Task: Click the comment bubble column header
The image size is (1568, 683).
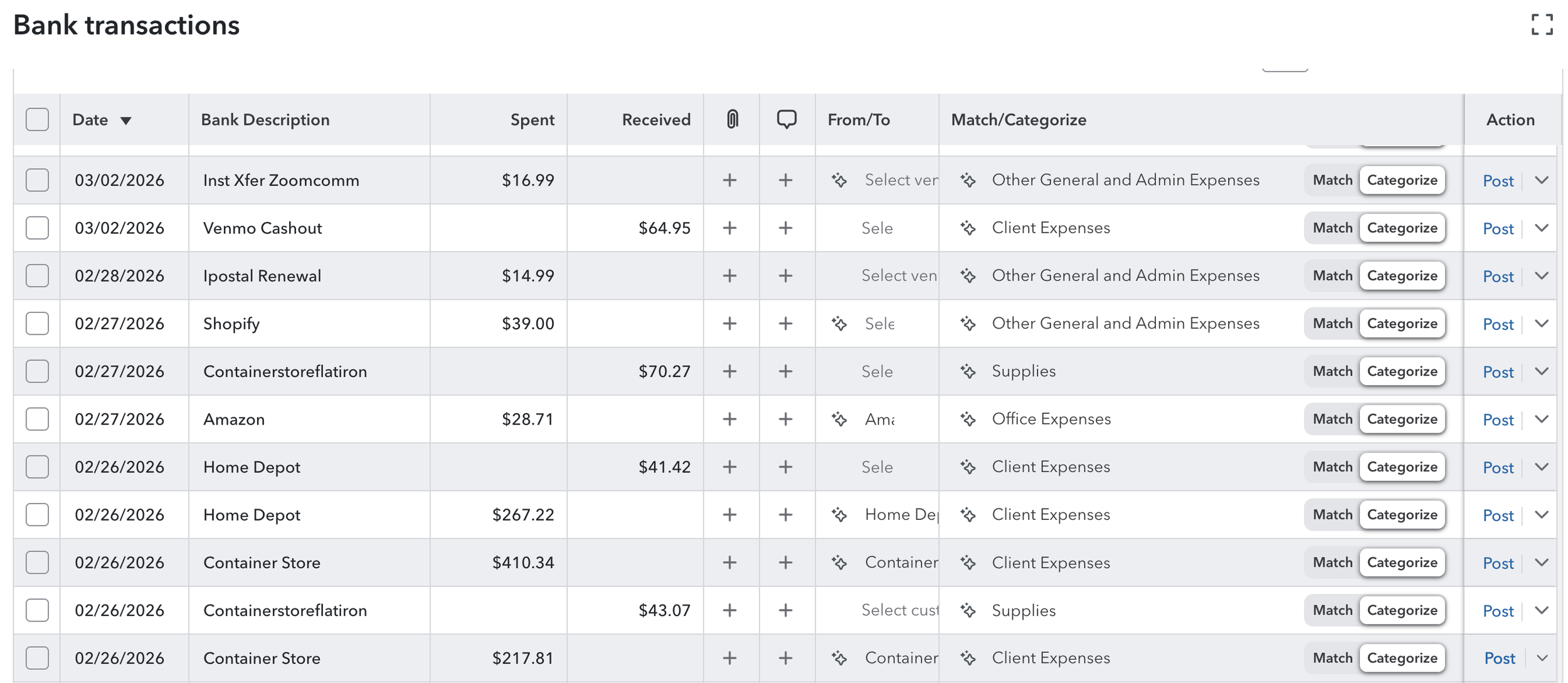Action: coord(786,119)
